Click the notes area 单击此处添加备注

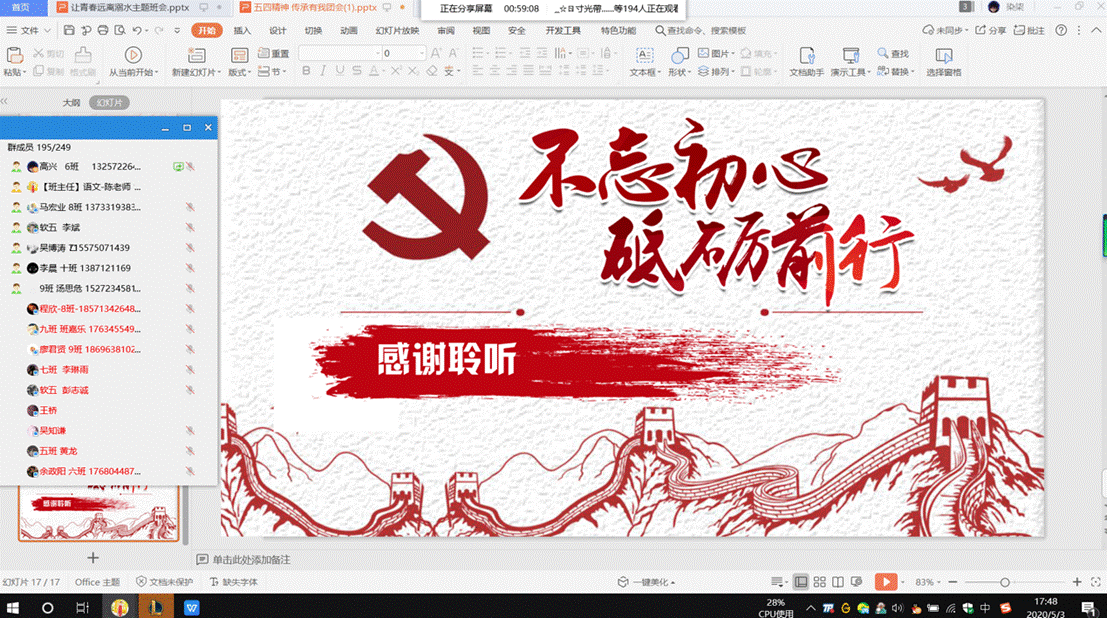[x=251, y=559]
